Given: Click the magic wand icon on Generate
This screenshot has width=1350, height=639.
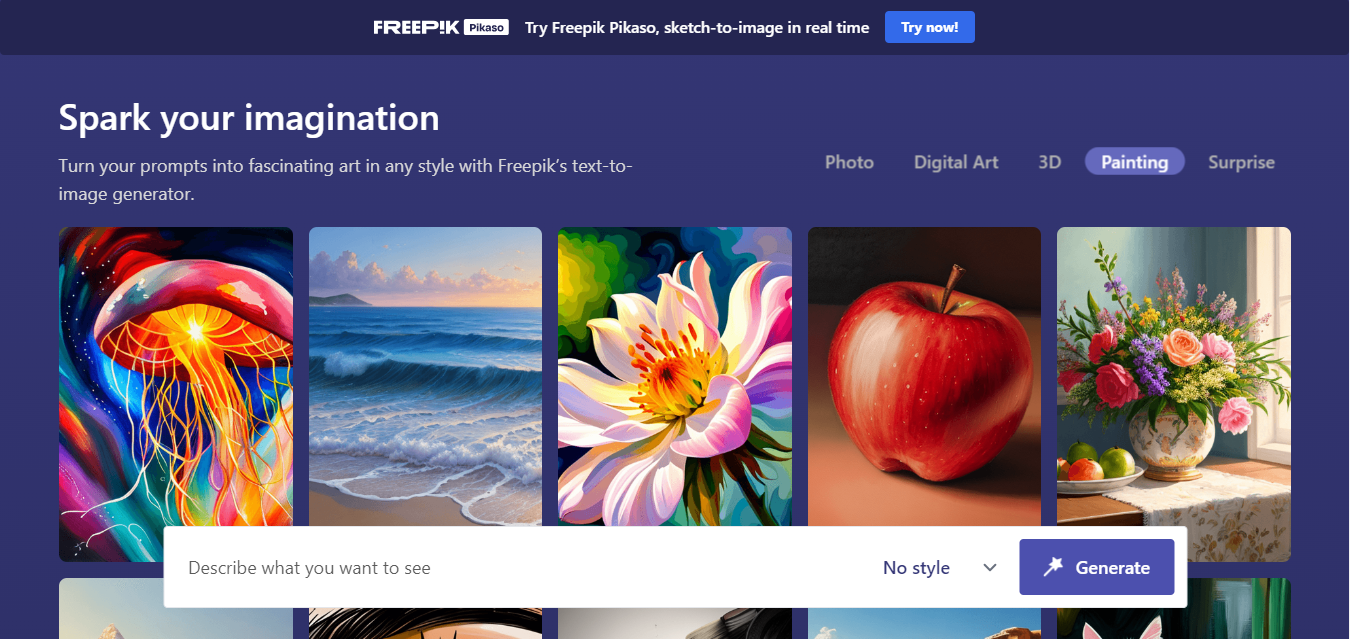Looking at the screenshot, I should tap(1053, 567).
